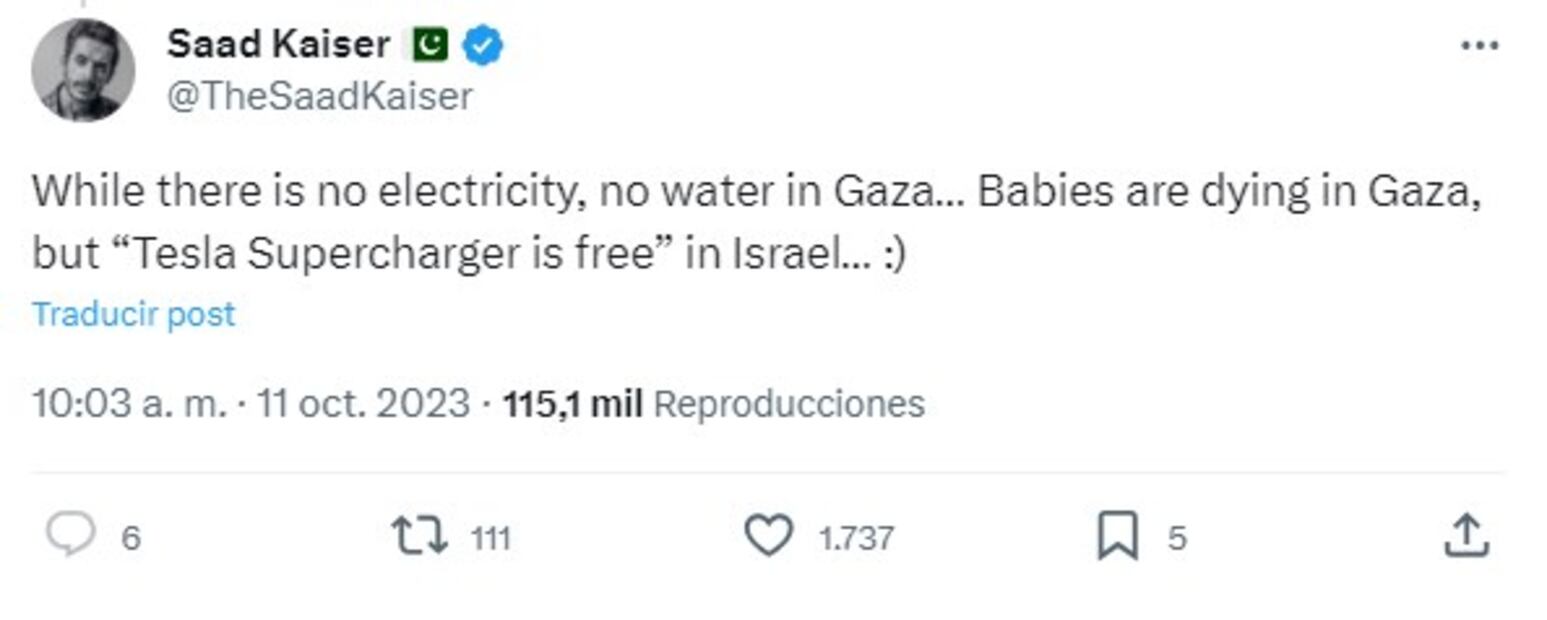1547x620 pixels.
Task: Click the blue verified badge next to Saad Kaiser
Action: 482,43
